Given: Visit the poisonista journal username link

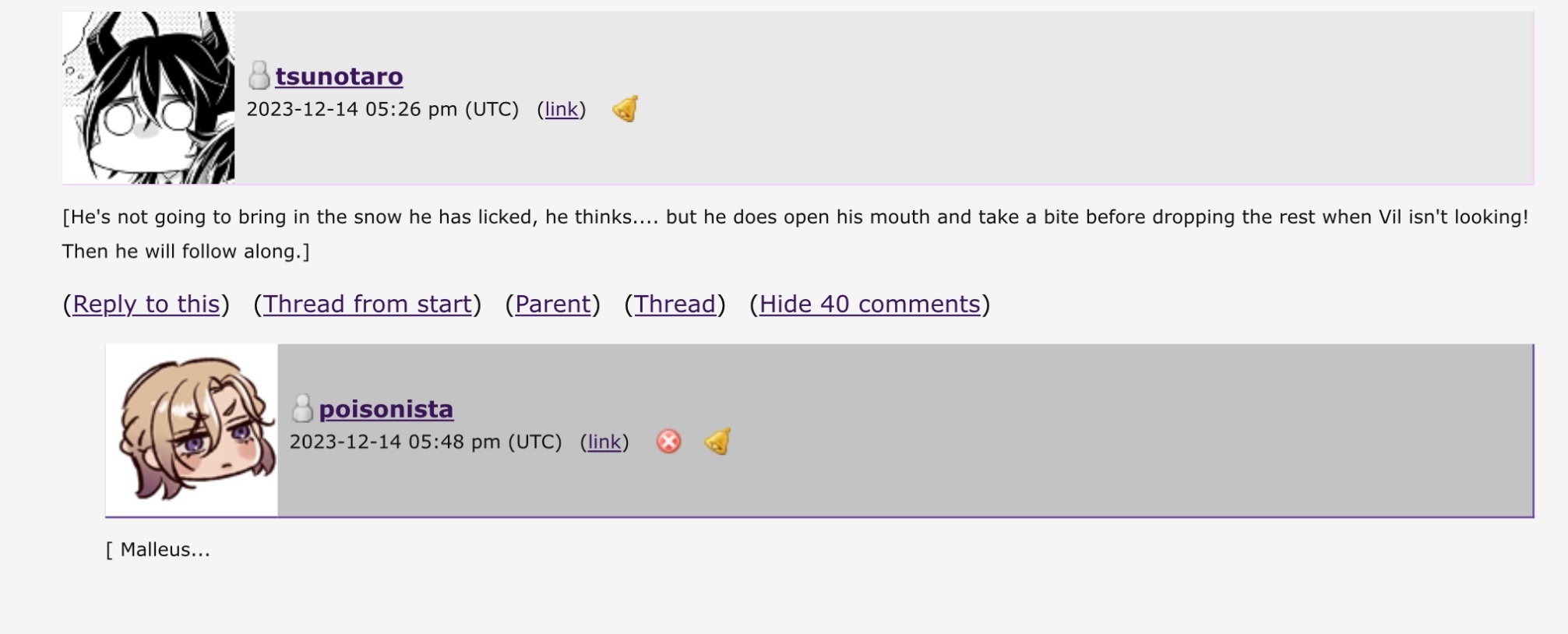Looking at the screenshot, I should pos(386,409).
